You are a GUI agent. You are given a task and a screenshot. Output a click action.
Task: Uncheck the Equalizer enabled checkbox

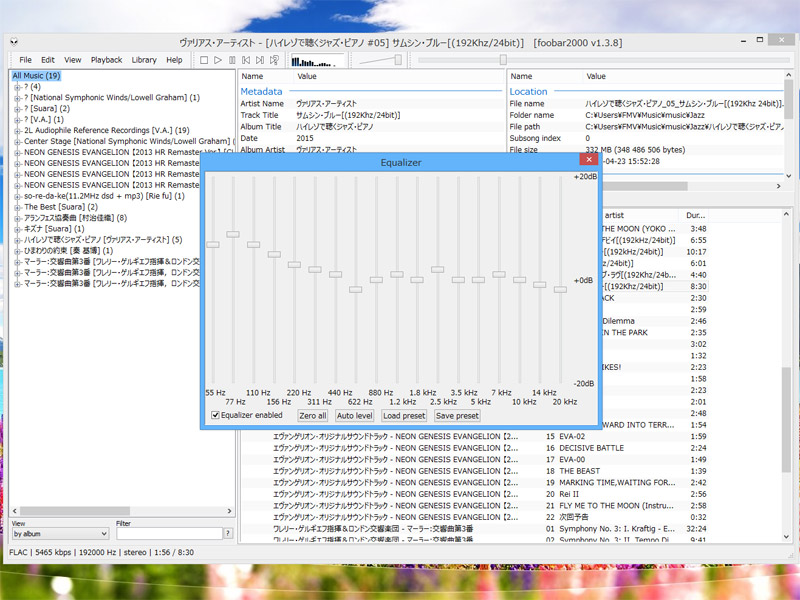[x=215, y=415]
